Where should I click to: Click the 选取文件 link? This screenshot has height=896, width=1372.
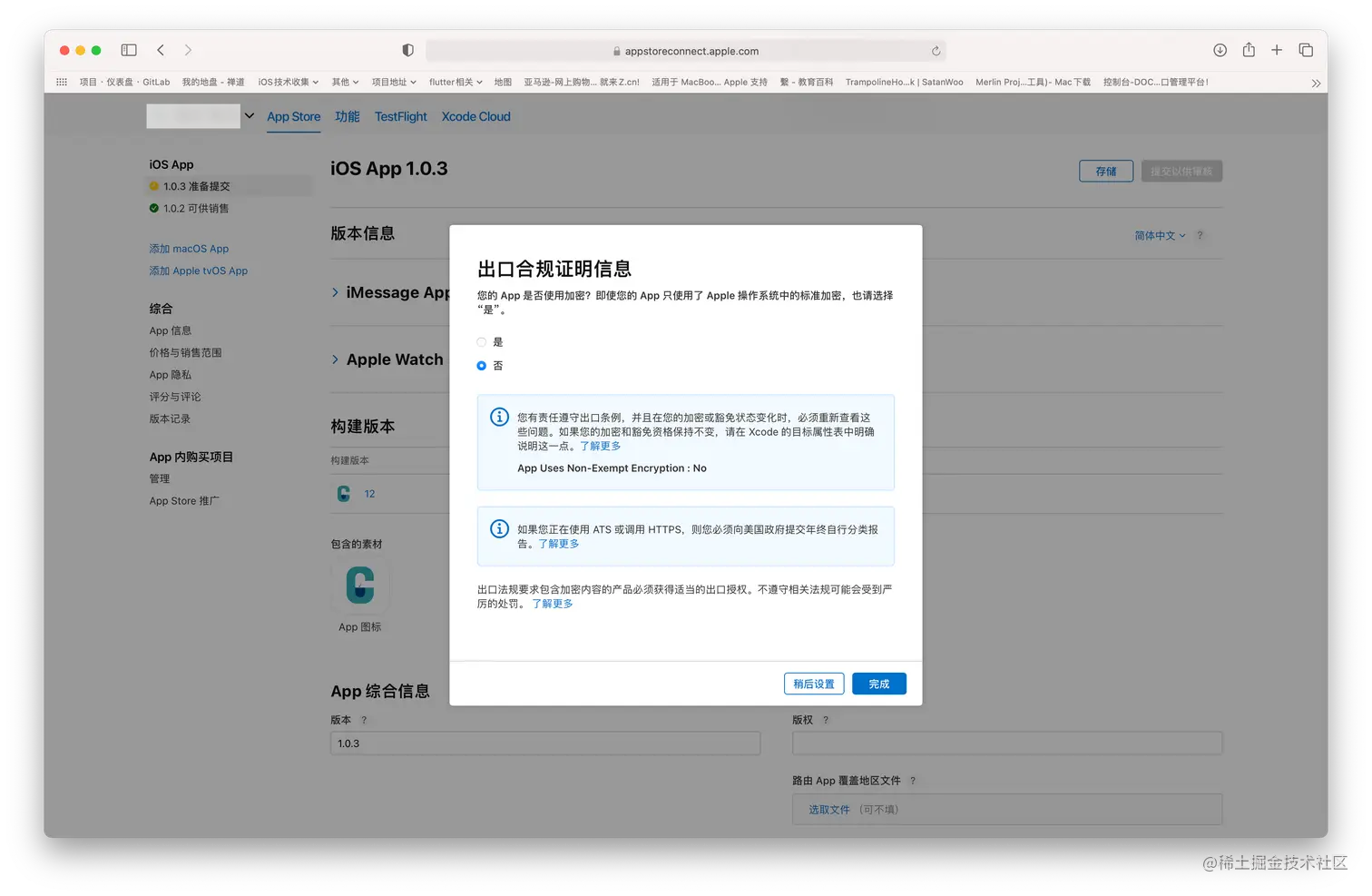coord(829,810)
